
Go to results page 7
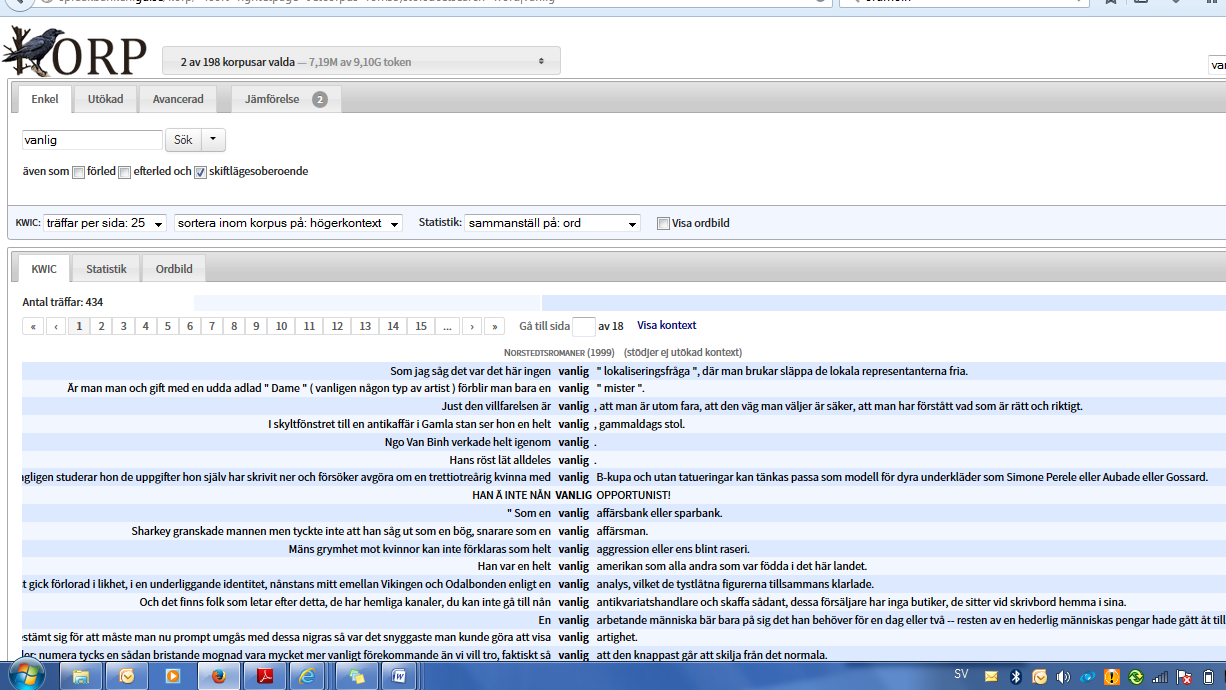[211, 326]
